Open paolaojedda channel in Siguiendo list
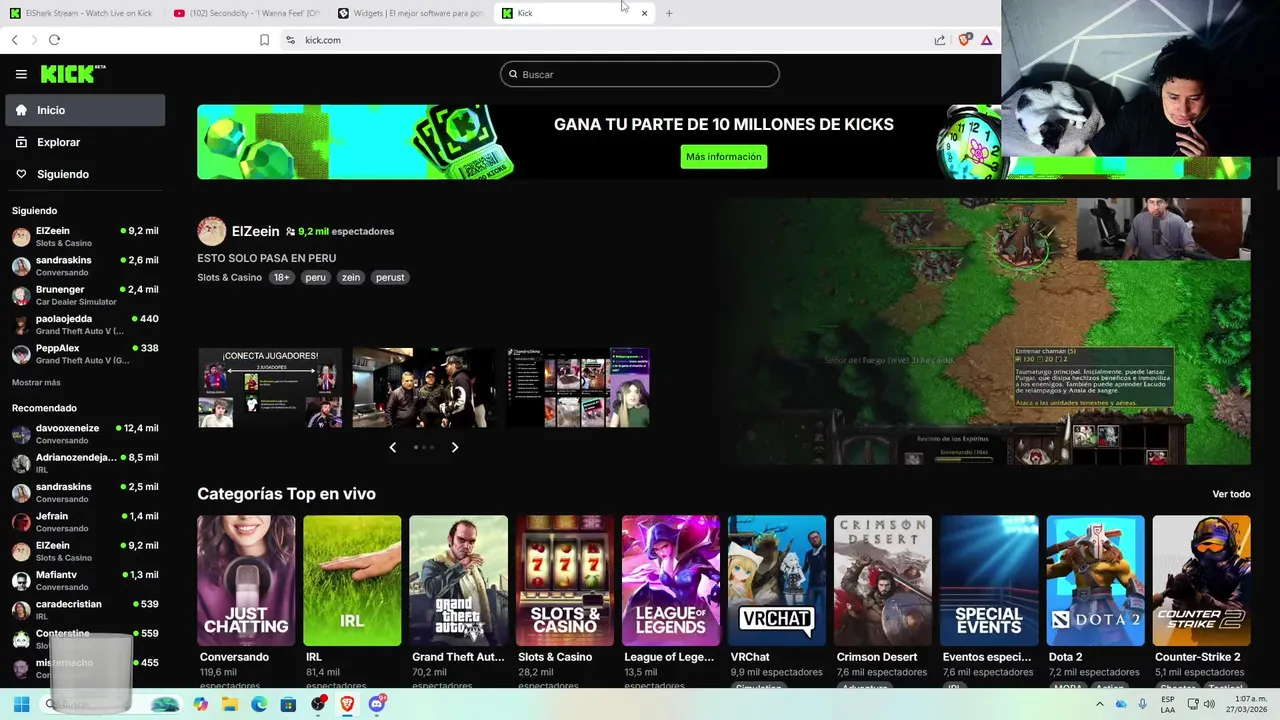This screenshot has height=720, width=1280. [85, 325]
